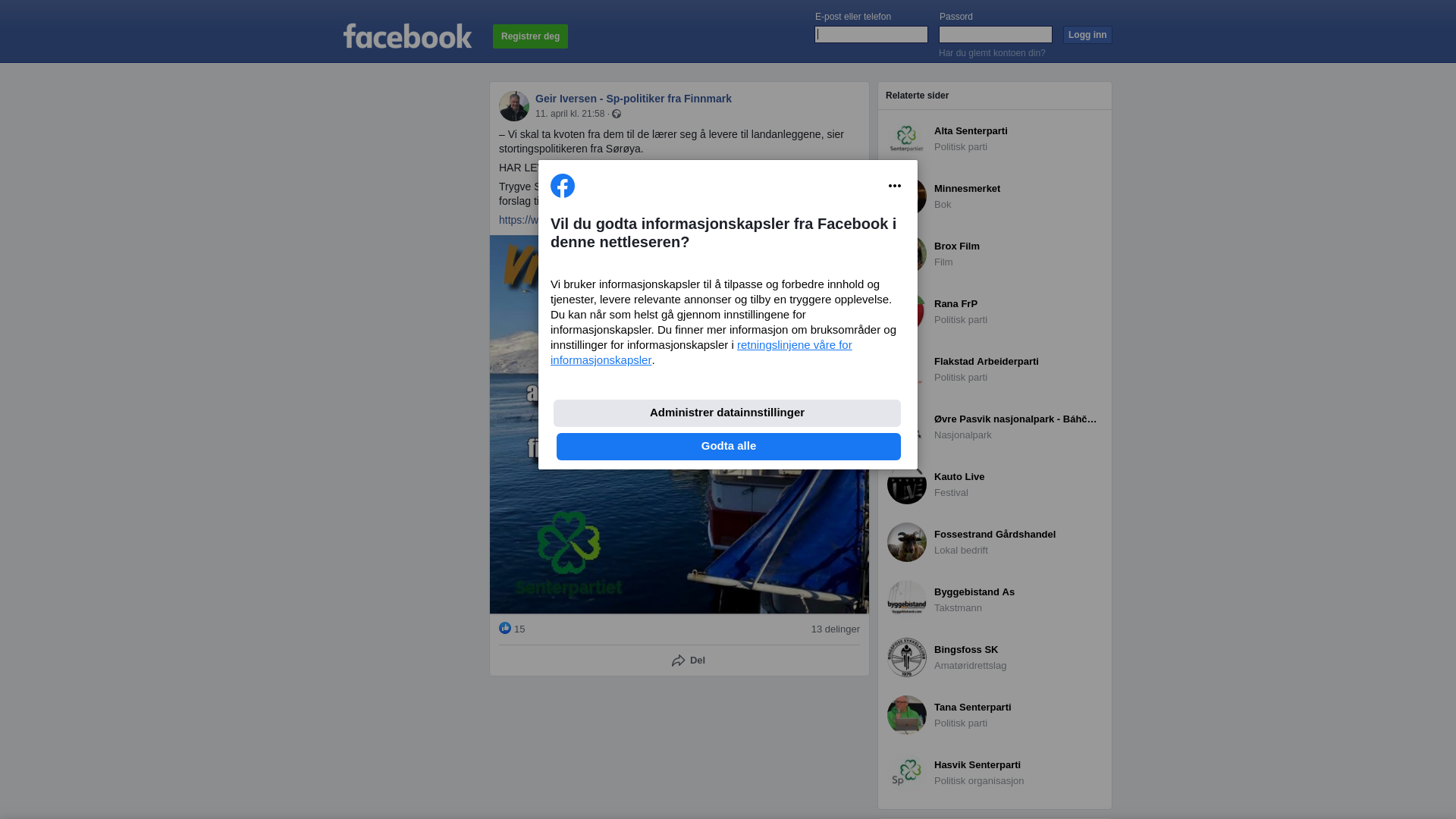Click the like thumbs-up reaction icon
The height and width of the screenshot is (819, 1456).
point(505,628)
